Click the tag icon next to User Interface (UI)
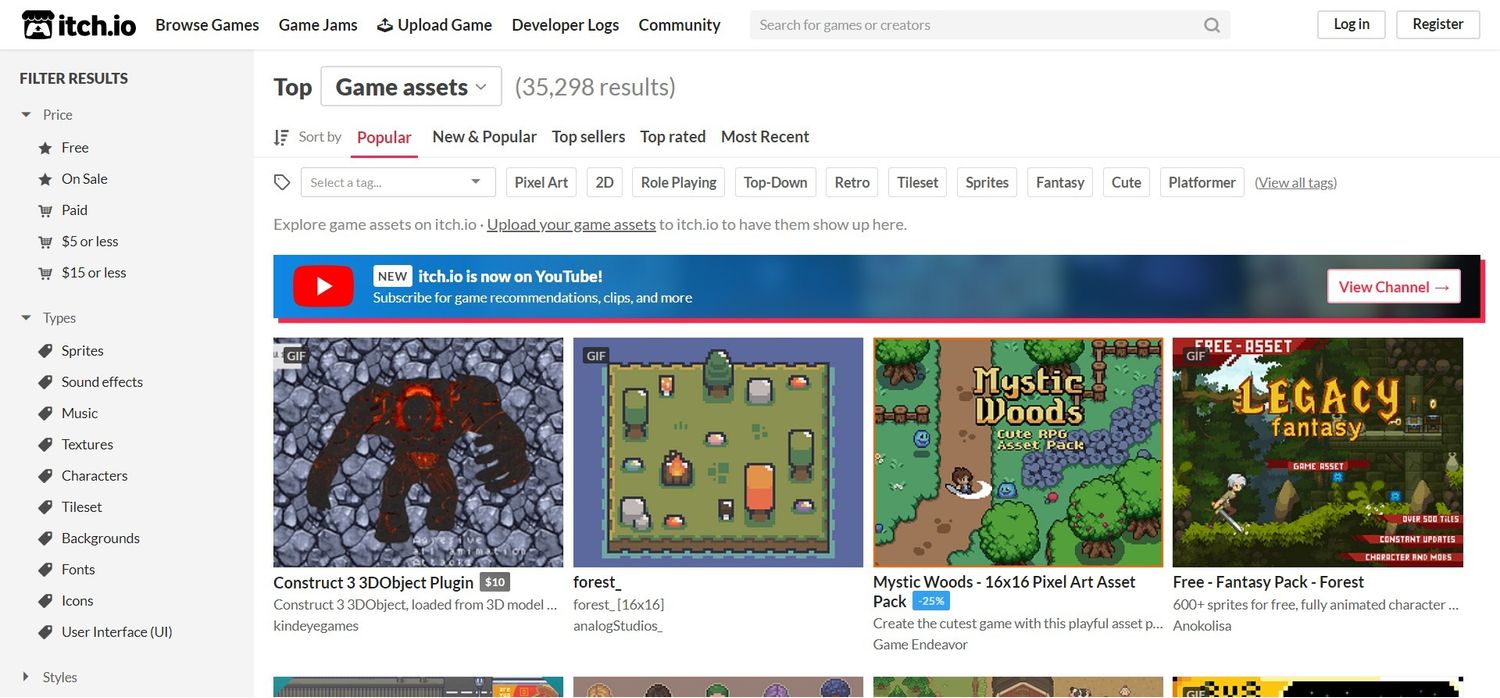Image resolution: width=1500 pixels, height=698 pixels. 45,632
